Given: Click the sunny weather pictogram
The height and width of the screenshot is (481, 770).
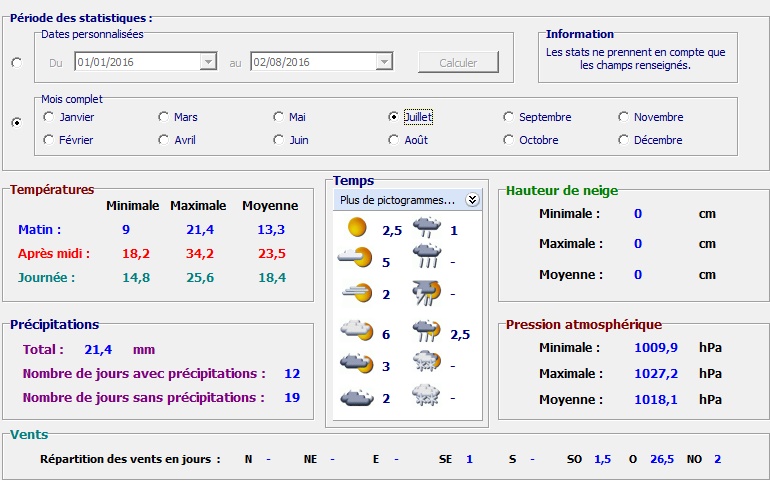Looking at the screenshot, I should 357,227.
